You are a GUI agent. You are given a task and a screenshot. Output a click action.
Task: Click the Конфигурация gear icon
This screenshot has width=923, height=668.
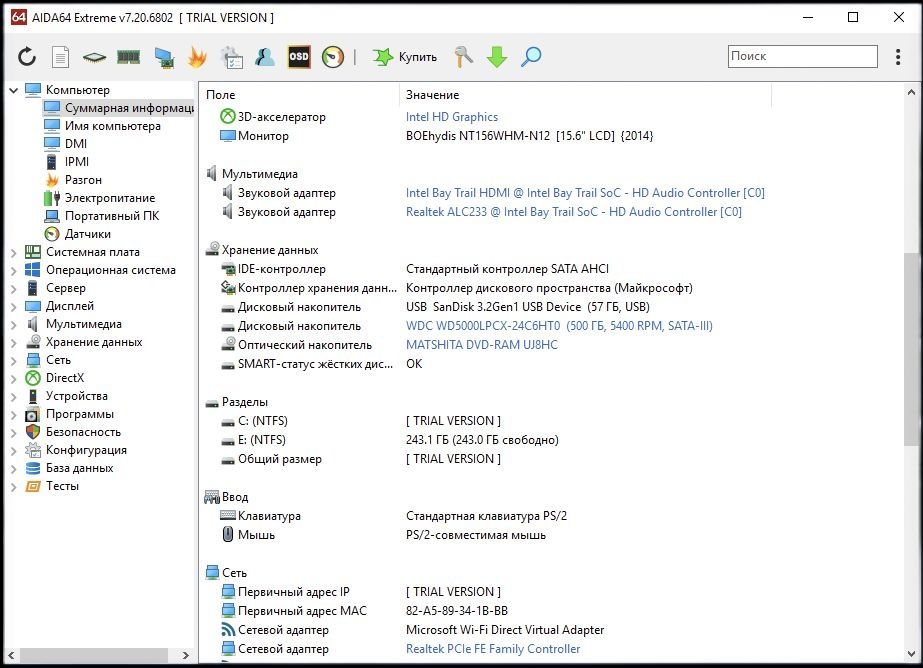point(33,450)
